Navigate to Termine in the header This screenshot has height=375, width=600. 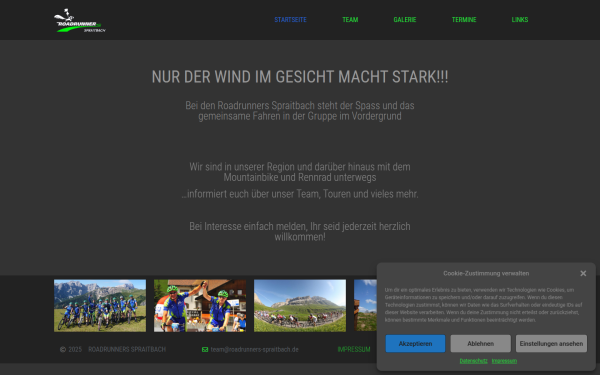click(464, 20)
